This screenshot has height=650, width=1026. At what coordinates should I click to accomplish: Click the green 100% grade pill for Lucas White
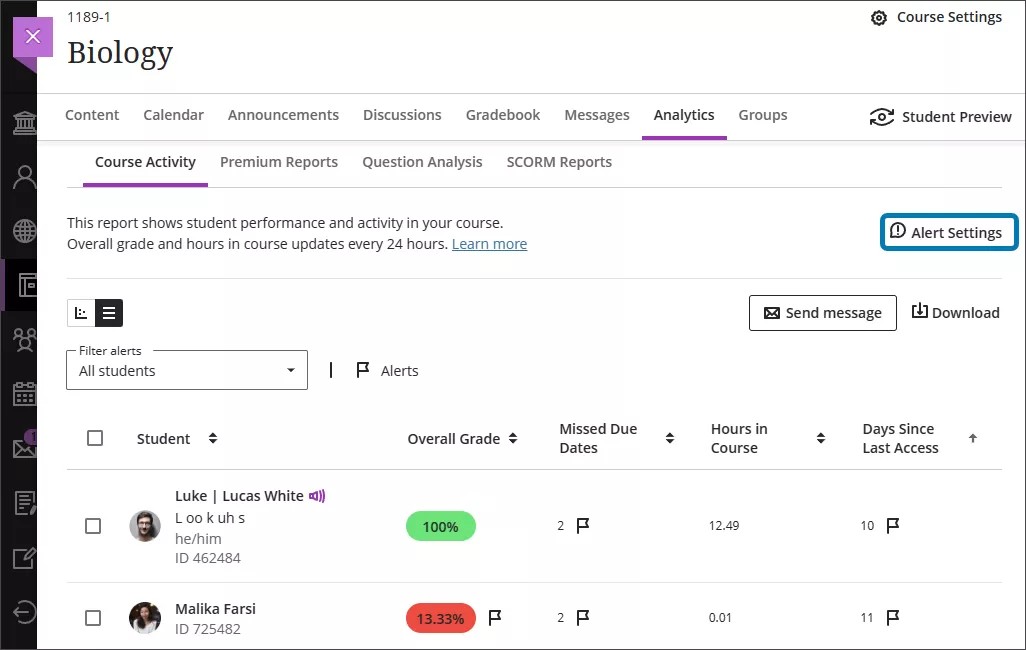[x=440, y=525]
